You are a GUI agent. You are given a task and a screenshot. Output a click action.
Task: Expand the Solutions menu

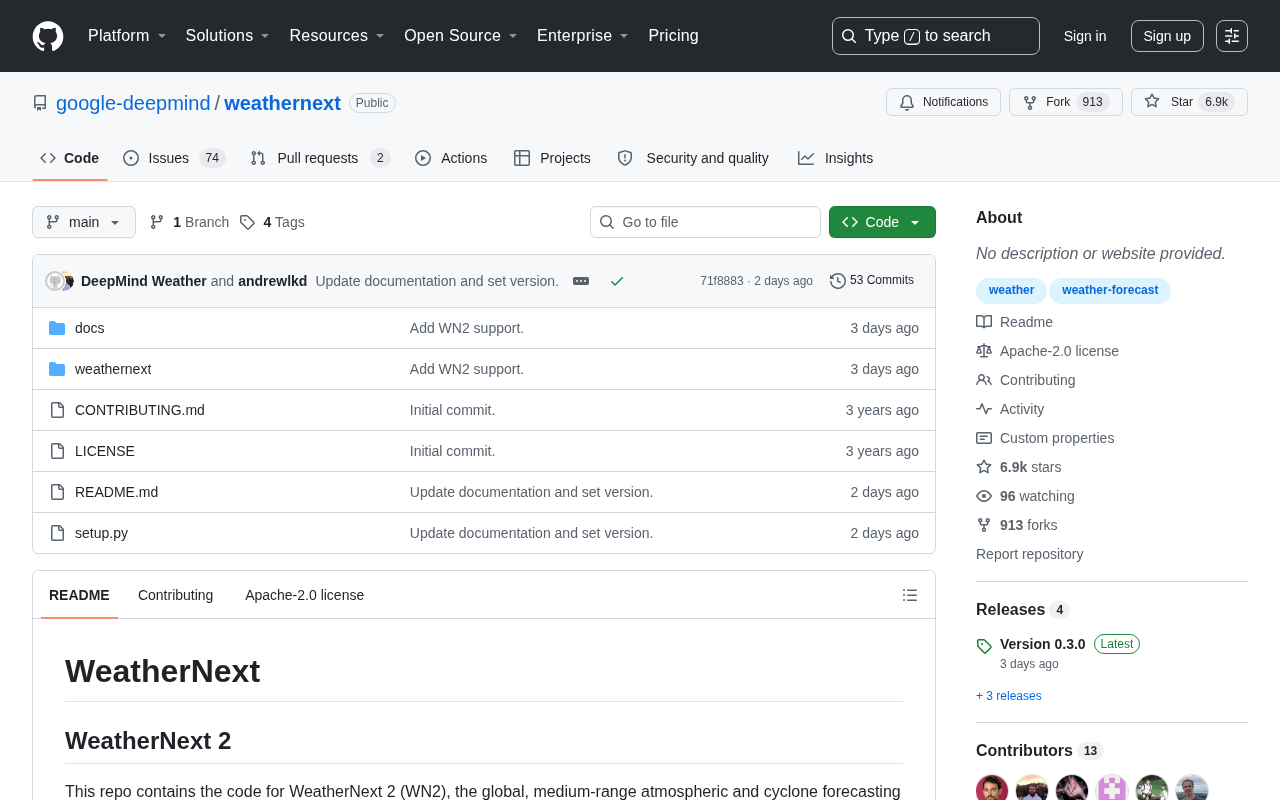[x=228, y=36]
